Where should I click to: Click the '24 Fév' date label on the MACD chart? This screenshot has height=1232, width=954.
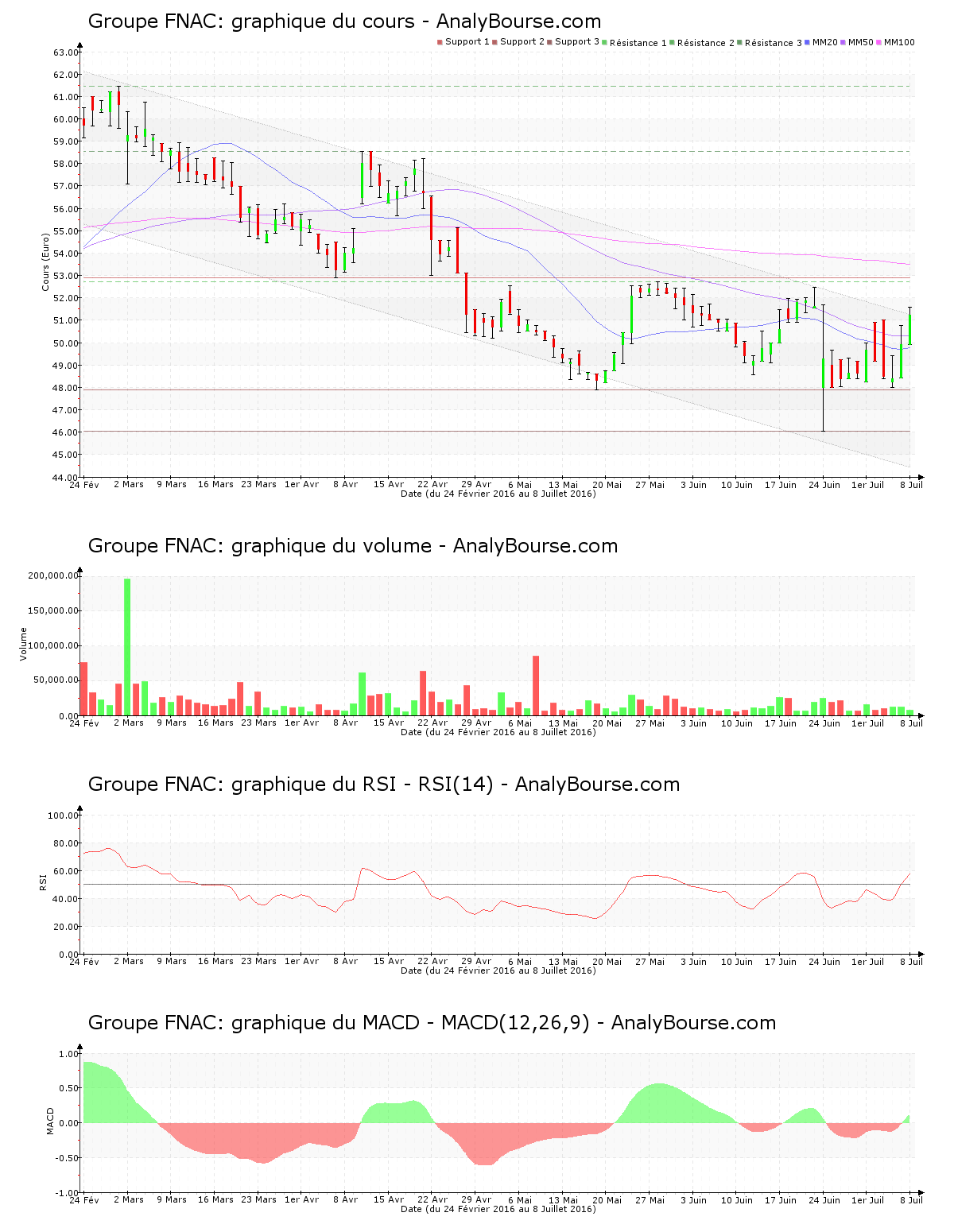point(84,1199)
